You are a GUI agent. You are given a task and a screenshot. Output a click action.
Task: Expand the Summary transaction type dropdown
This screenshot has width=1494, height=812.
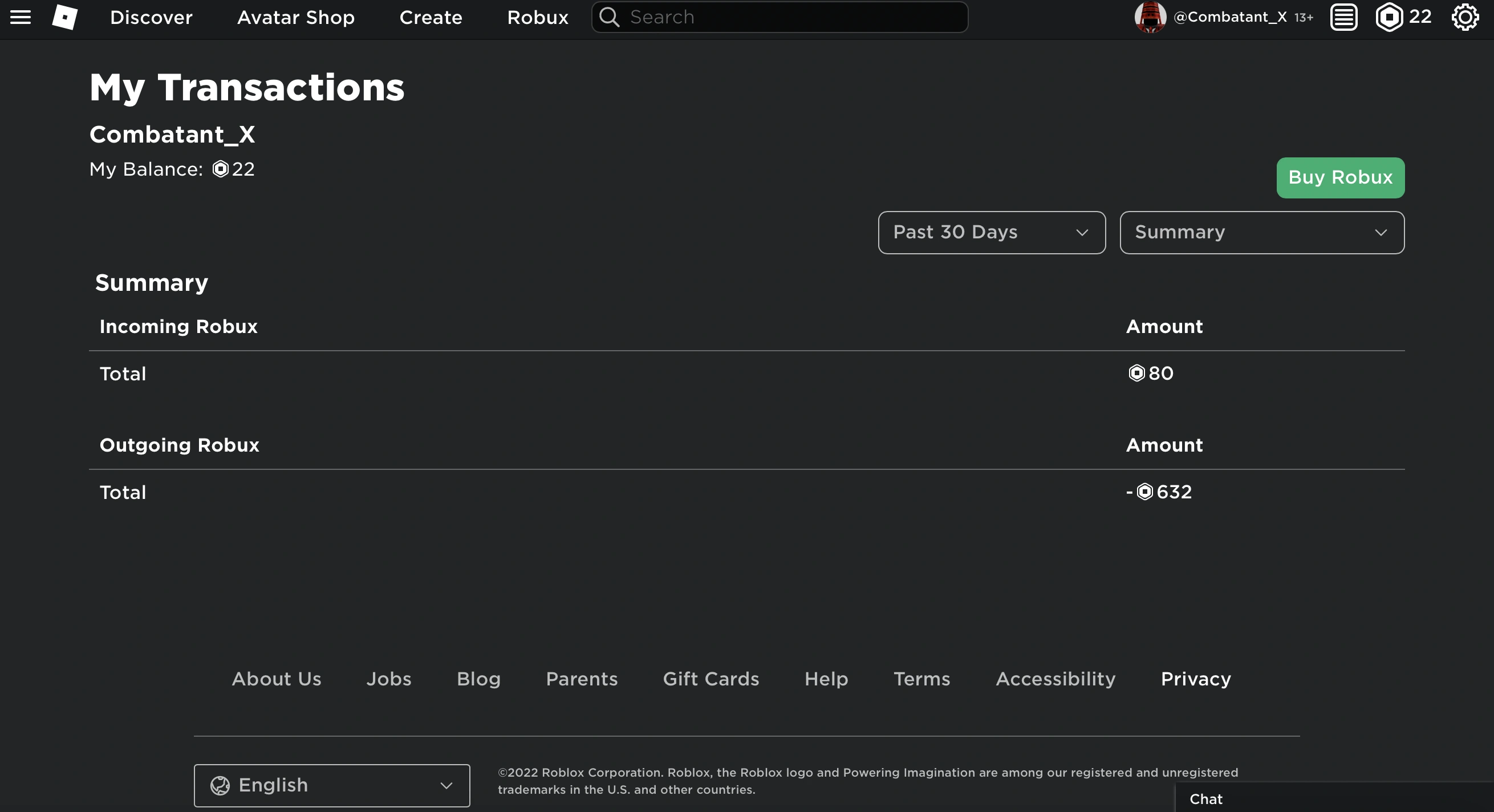coord(1261,232)
